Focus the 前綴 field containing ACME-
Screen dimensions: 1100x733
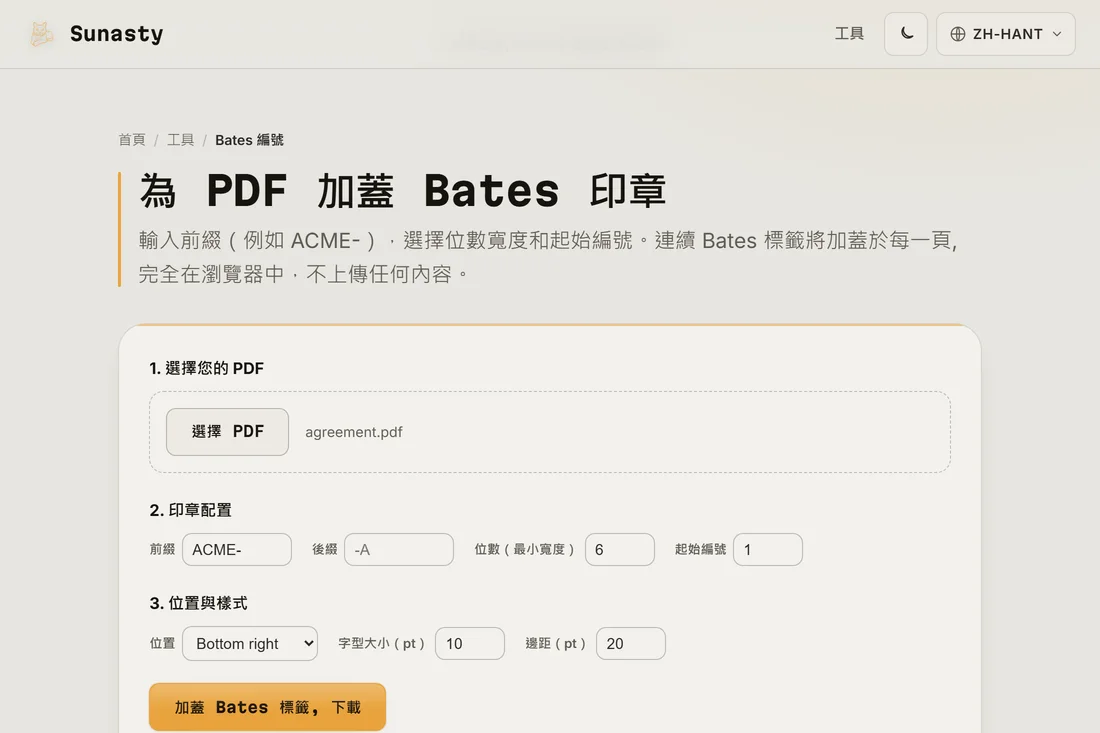(236, 549)
